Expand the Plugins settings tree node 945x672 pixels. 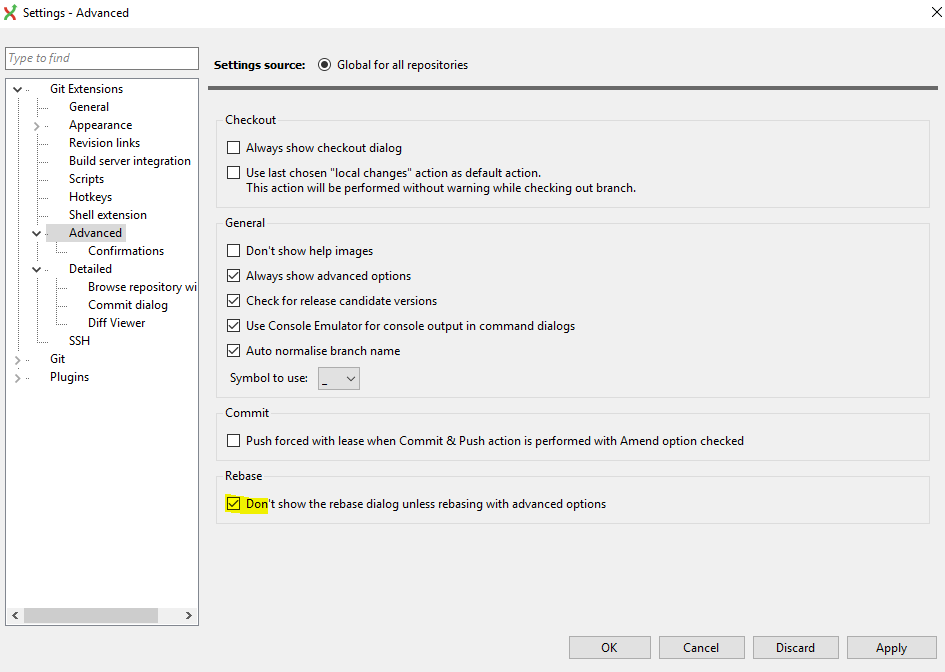pyautogui.click(x=18, y=376)
